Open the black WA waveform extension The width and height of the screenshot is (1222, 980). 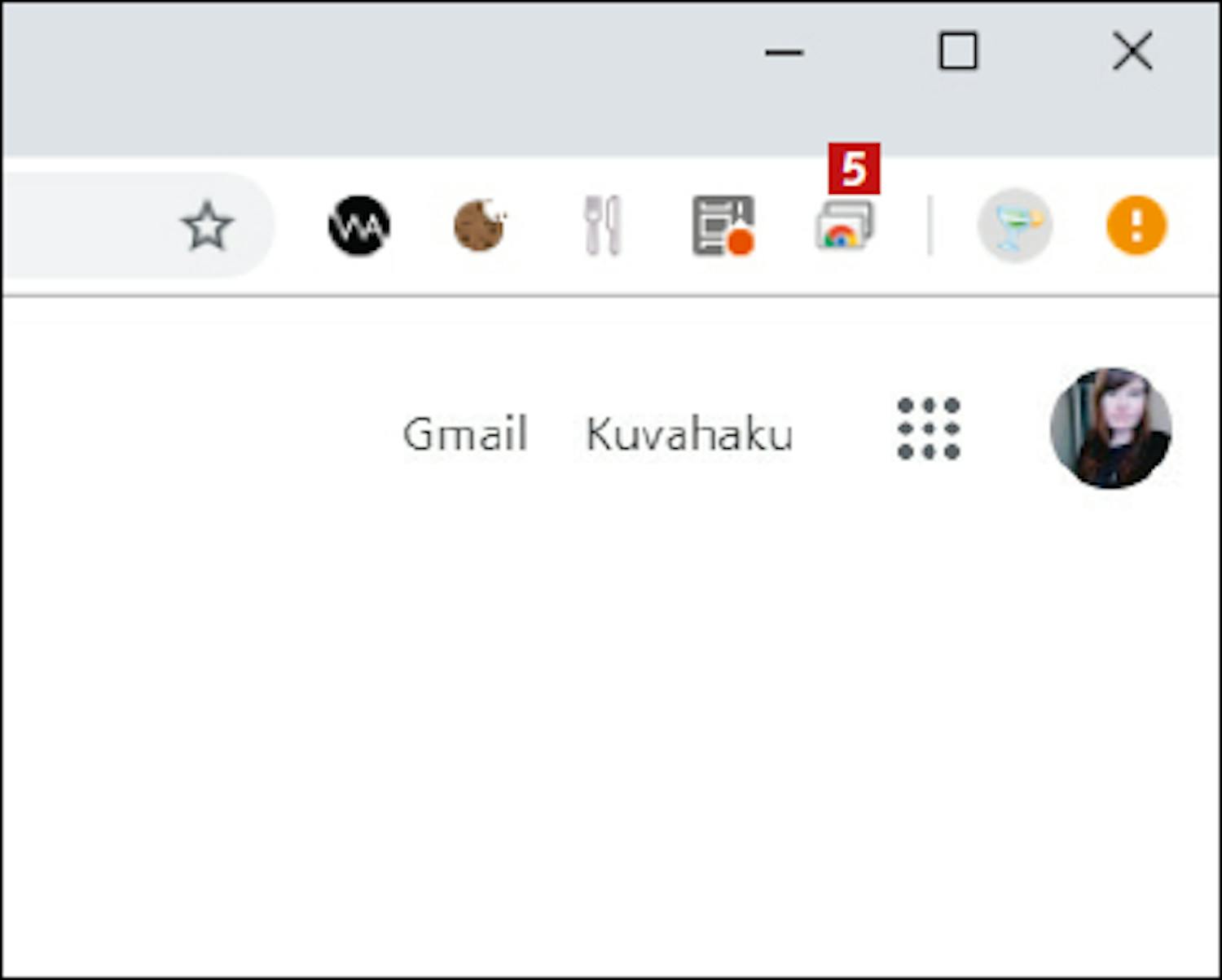click(359, 226)
